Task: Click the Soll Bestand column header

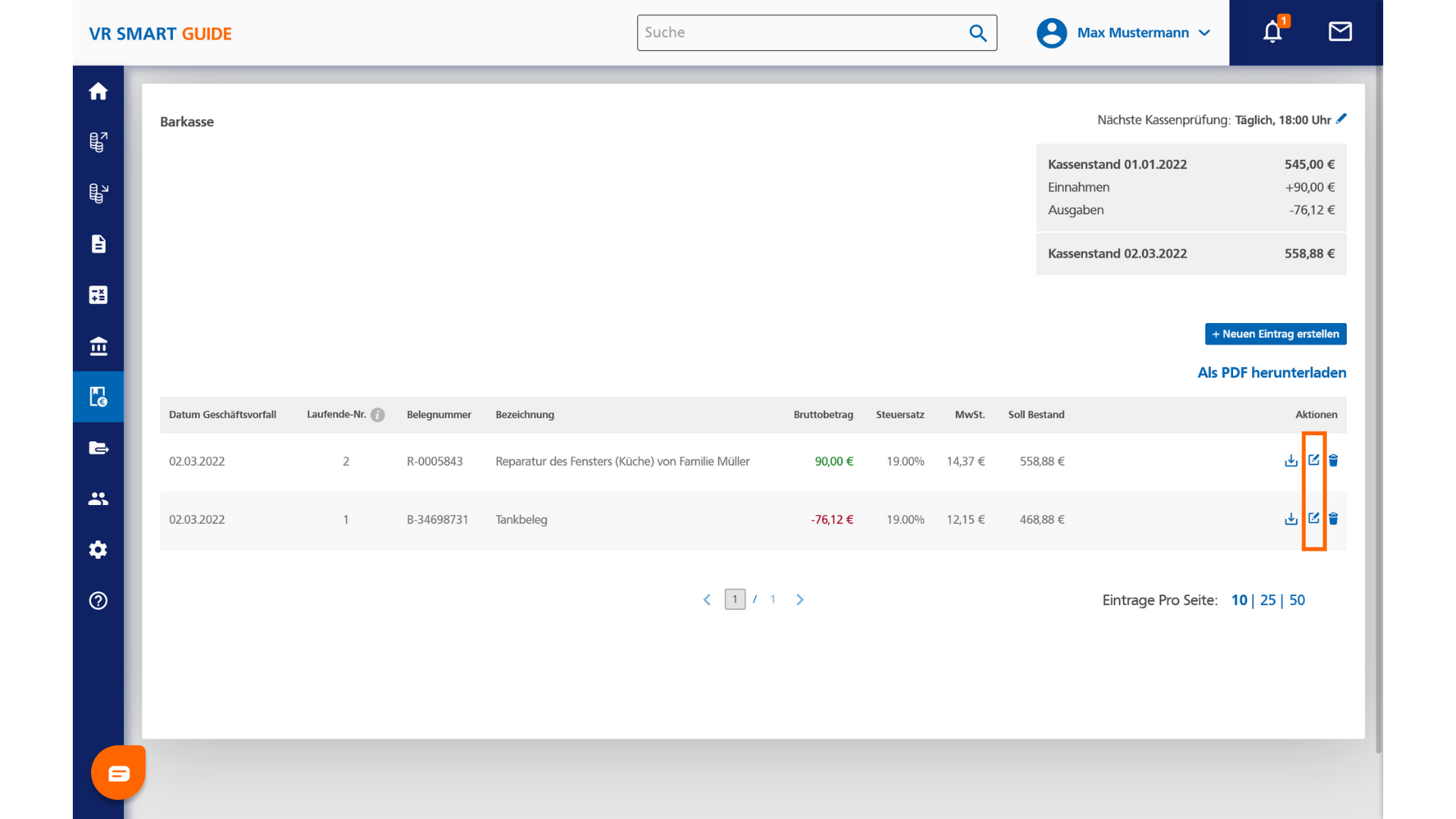Action: [x=1036, y=415]
